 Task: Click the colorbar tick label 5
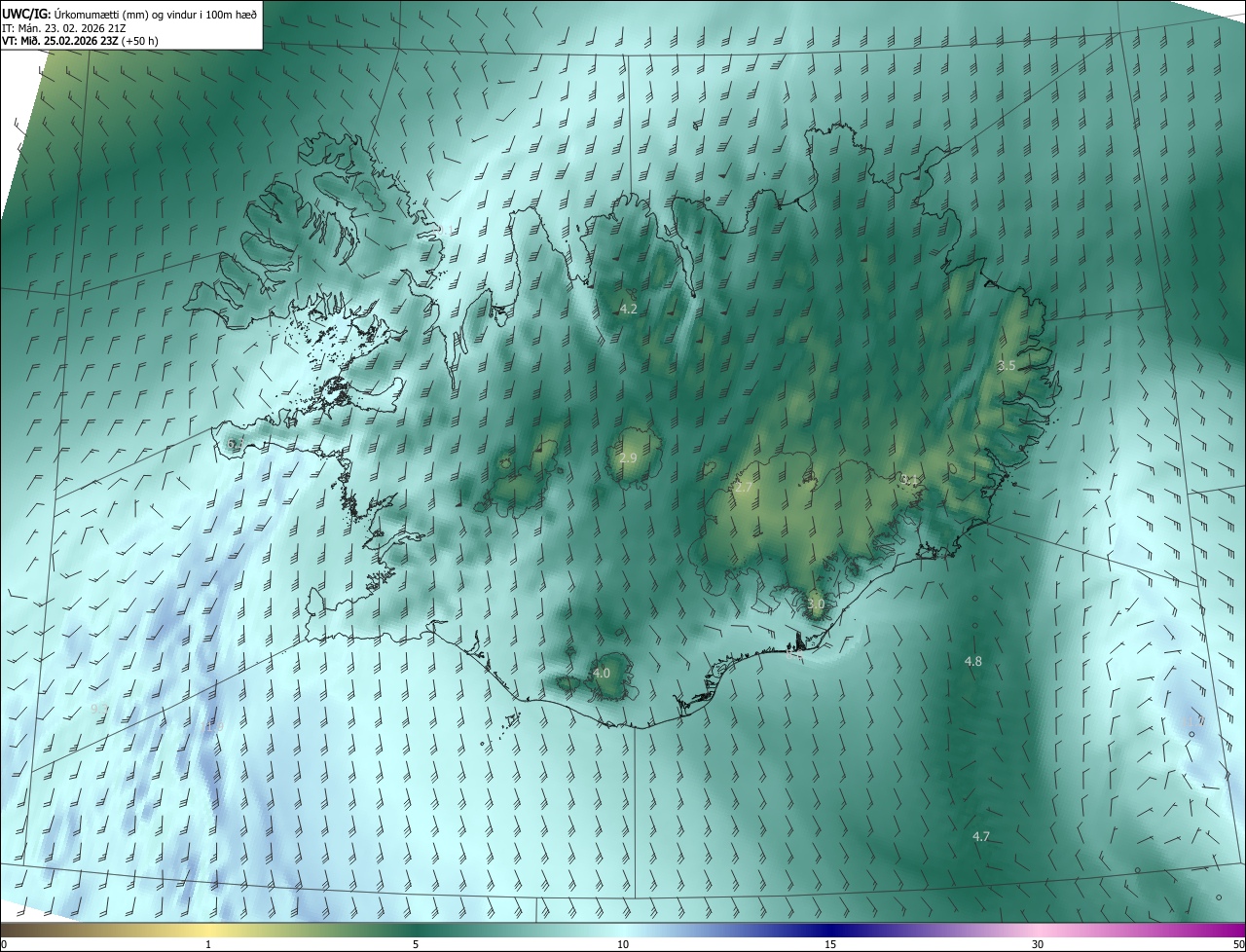click(x=416, y=945)
